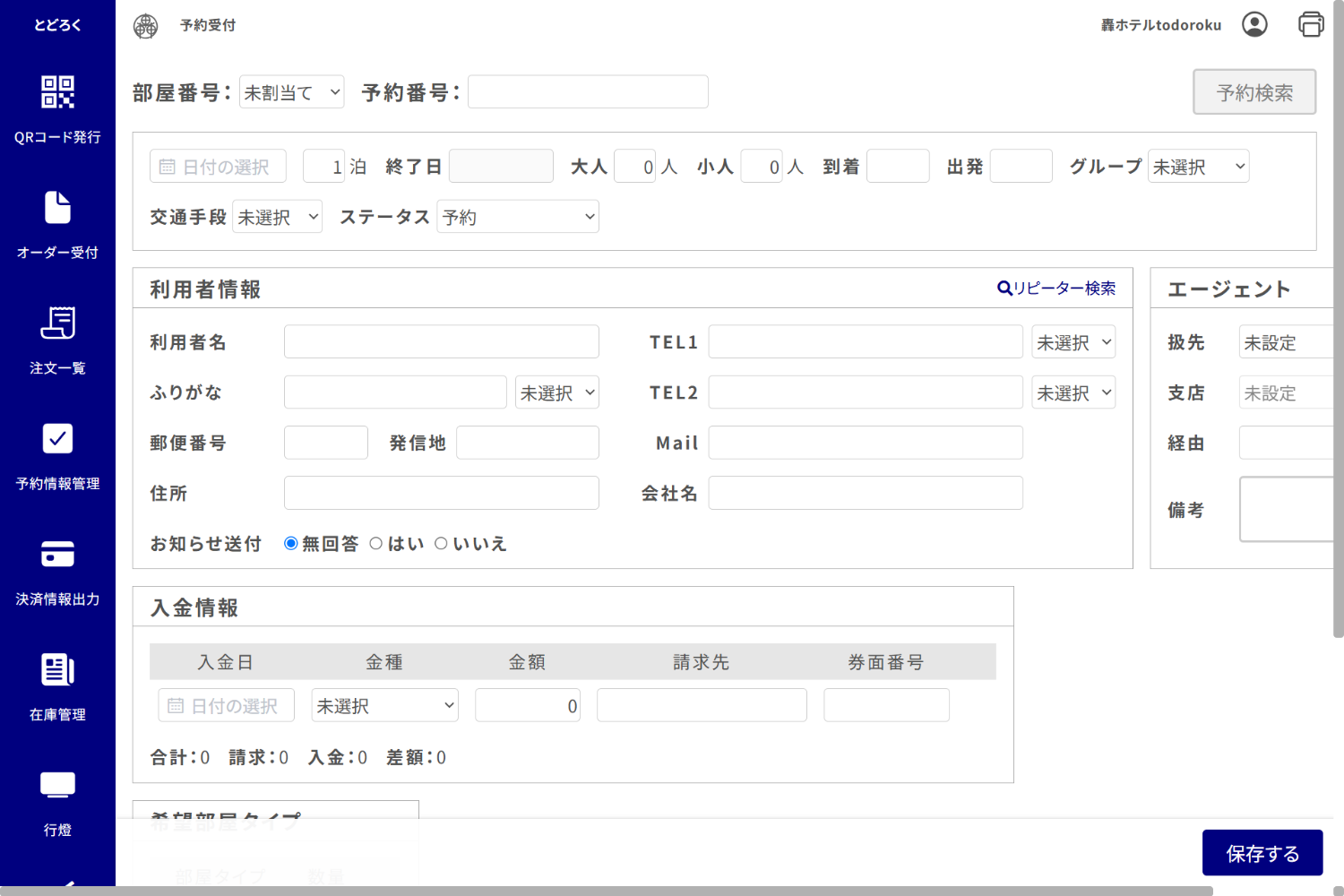The width and height of the screenshot is (1344, 896).
Task: Select the 無回答 radio option
Action: 290,543
